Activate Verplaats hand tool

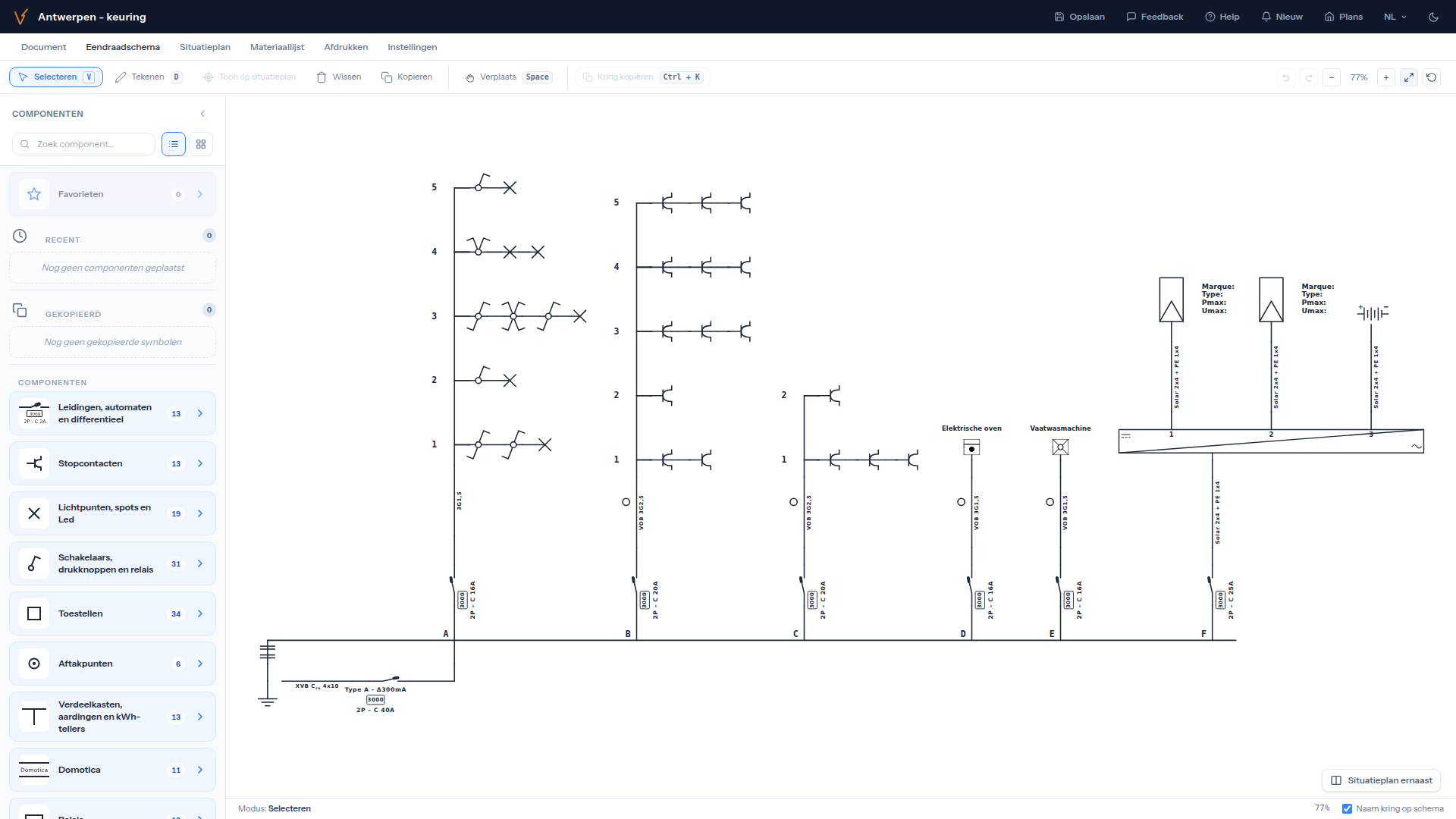(x=508, y=77)
